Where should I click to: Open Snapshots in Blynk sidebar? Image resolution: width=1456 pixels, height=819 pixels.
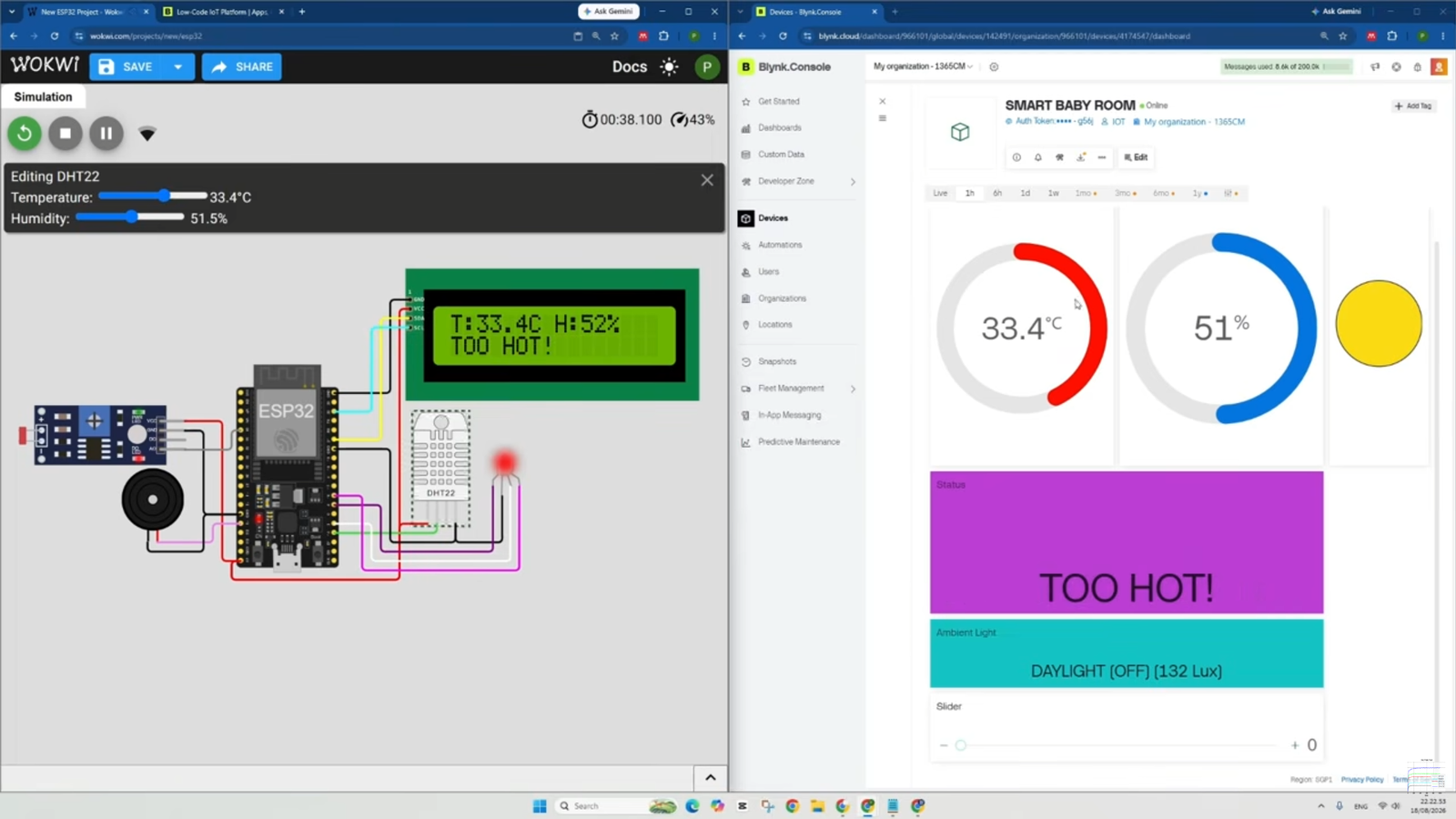click(776, 361)
